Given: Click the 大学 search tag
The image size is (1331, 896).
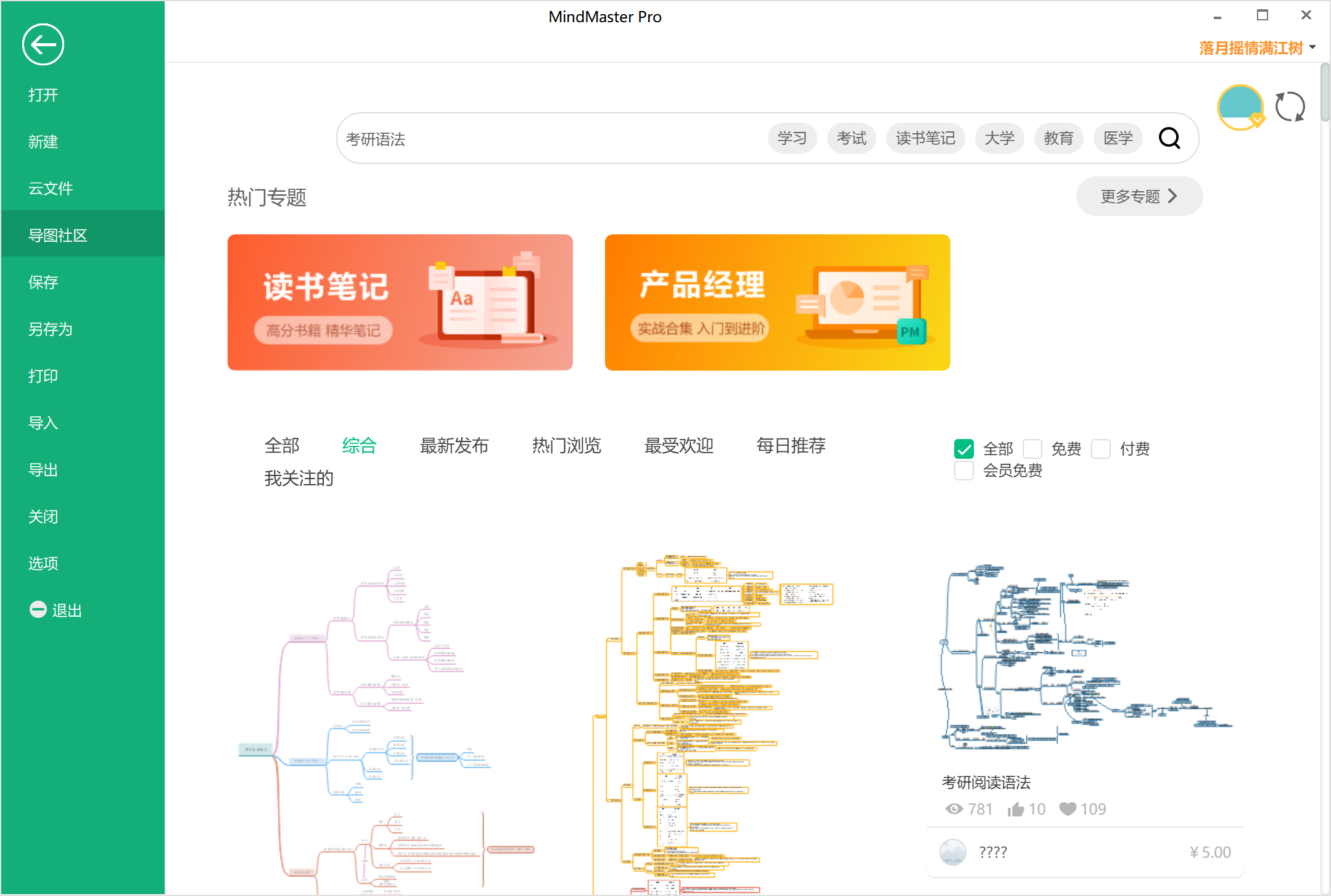Looking at the screenshot, I should point(999,138).
